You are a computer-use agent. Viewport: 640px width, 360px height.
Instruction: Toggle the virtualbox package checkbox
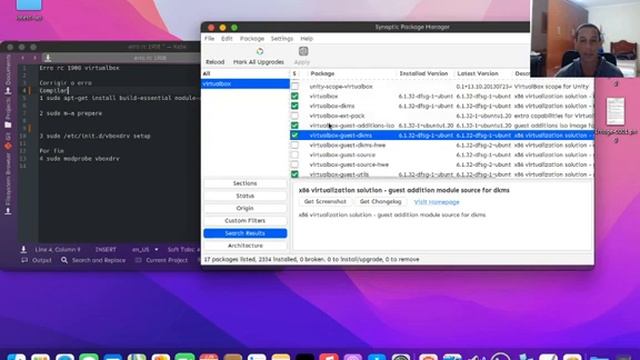(x=295, y=96)
